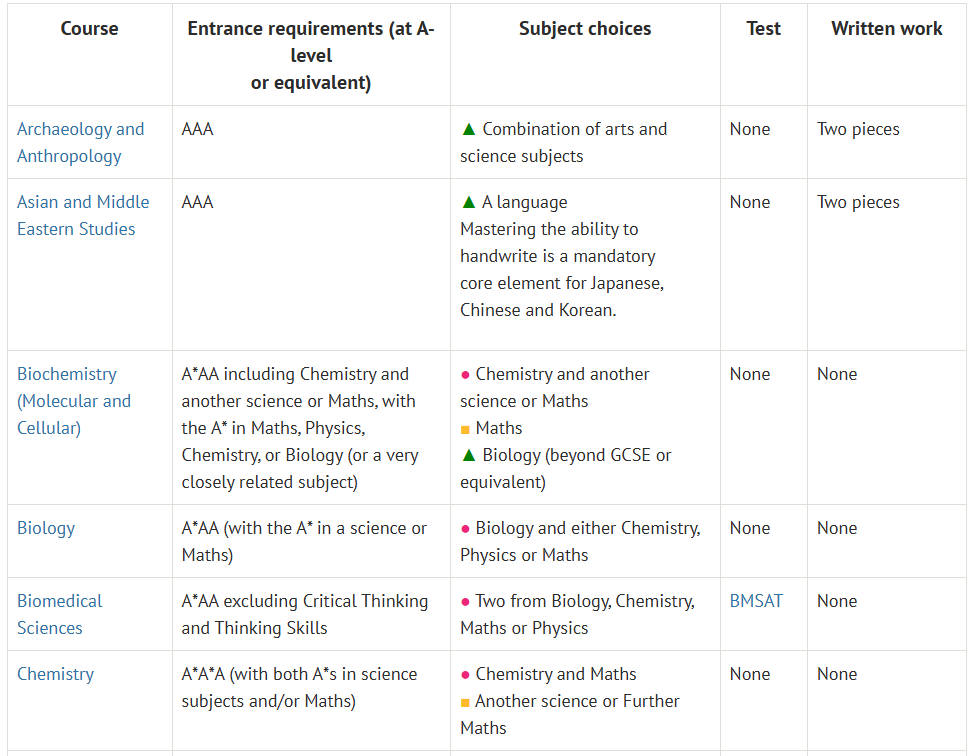
Task: Click pink dot beside Chemistry and another science
Action: pos(465,375)
